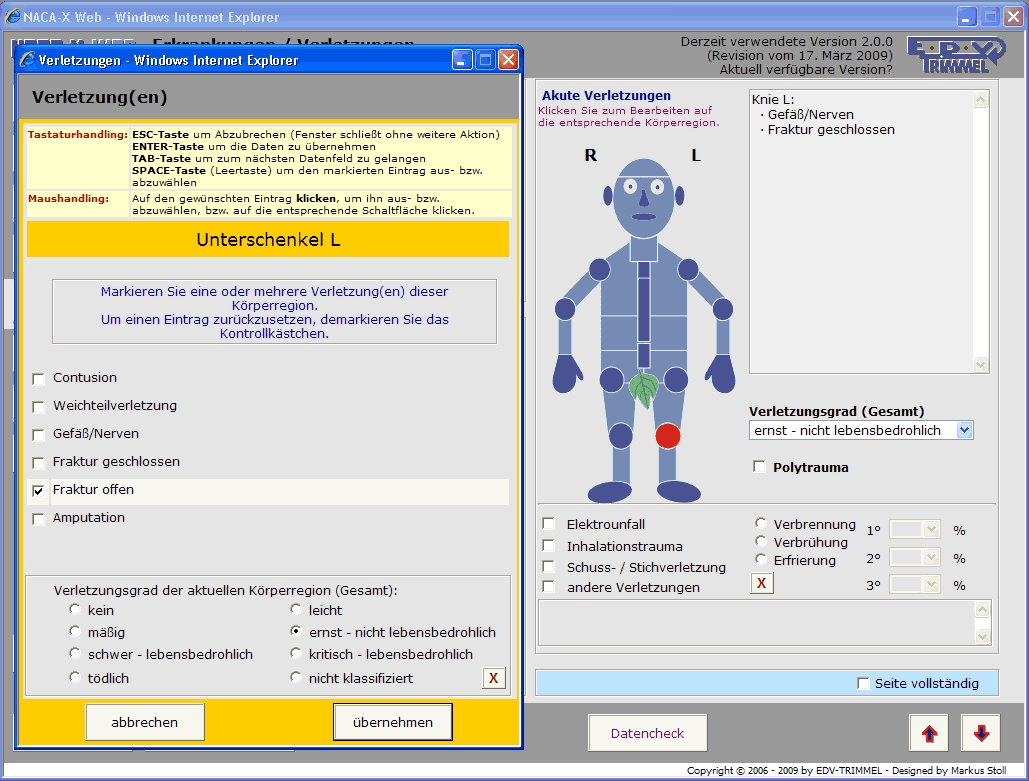Select the 'mäßig' injury grade radio
1029x781 pixels.
coord(75,631)
